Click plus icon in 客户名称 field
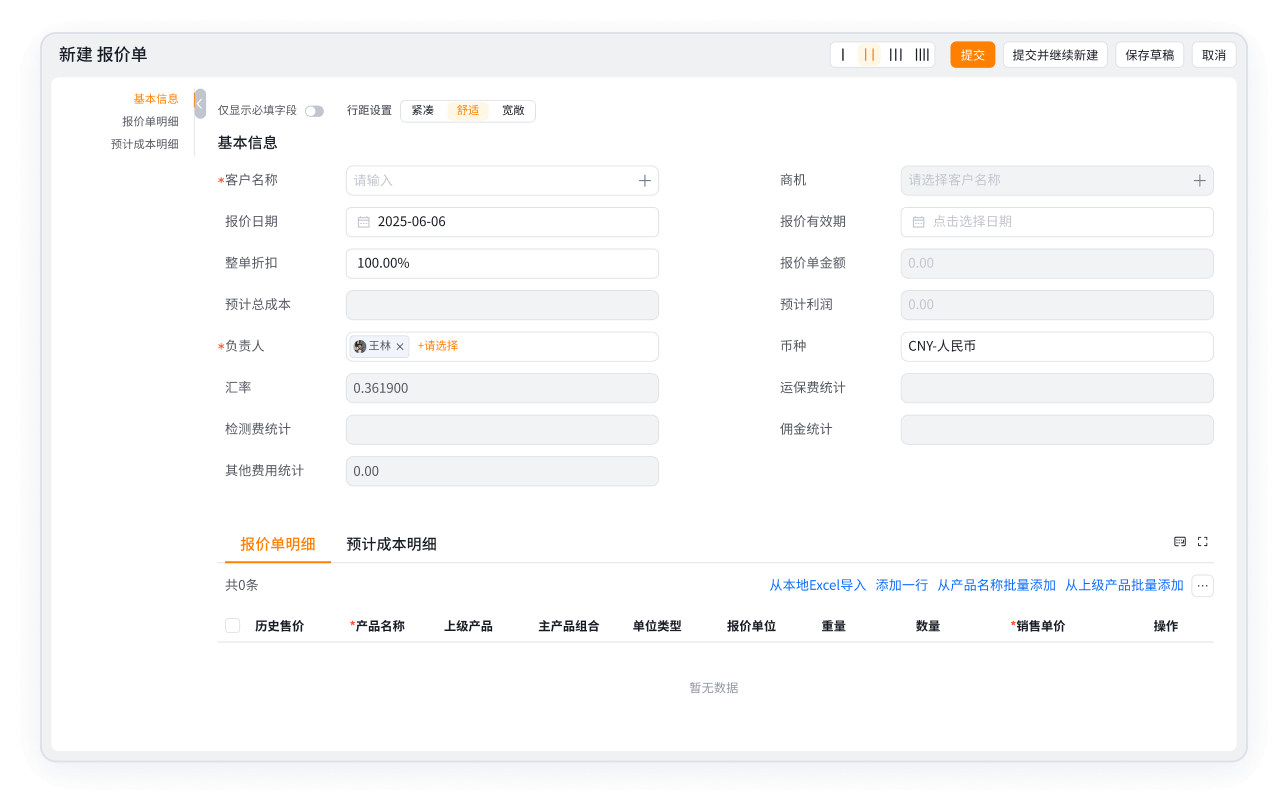This screenshot has width=1288, height=811. click(645, 181)
